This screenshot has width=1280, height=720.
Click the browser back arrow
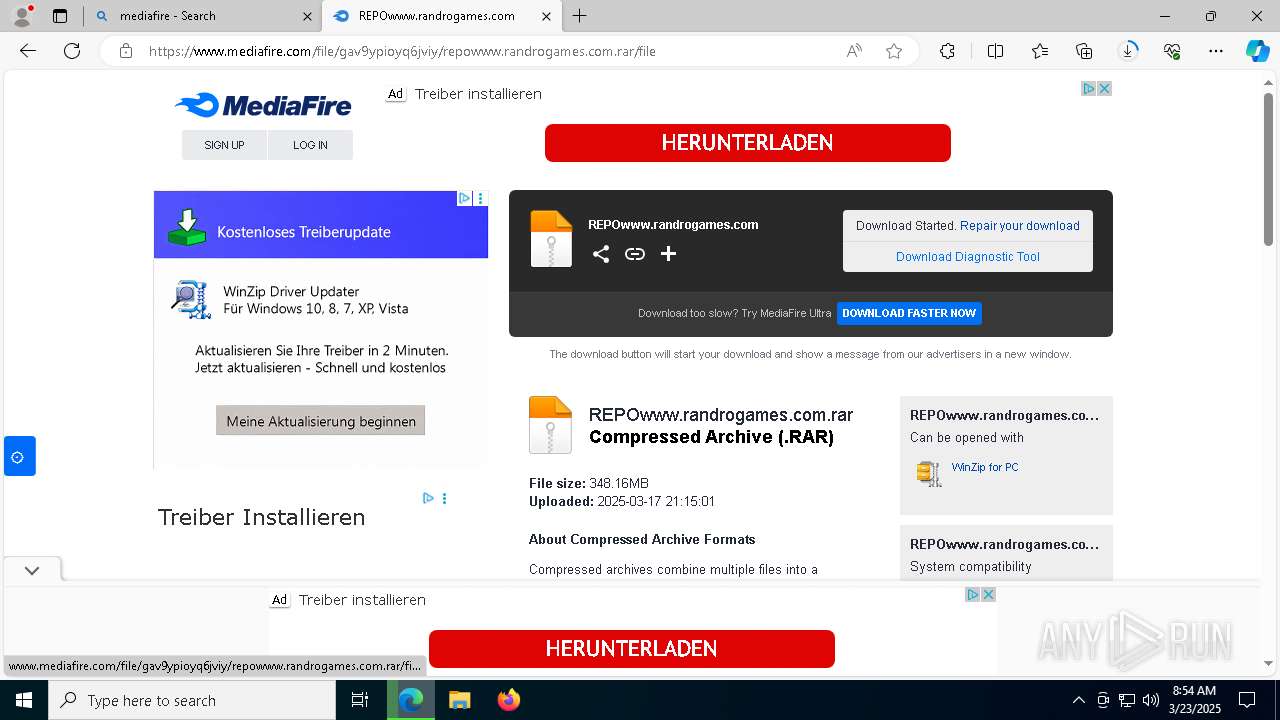[28, 51]
